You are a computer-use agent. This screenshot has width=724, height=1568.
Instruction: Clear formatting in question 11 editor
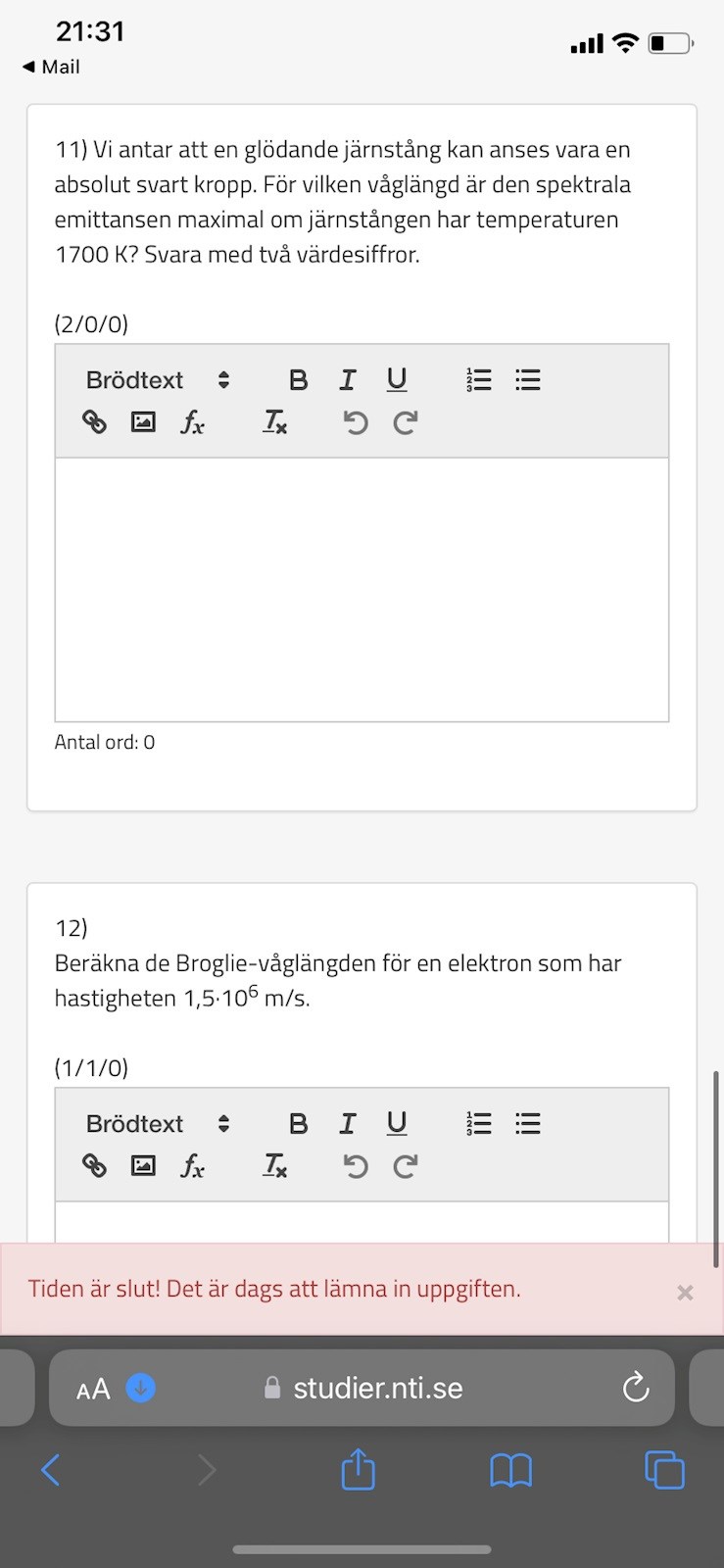[x=274, y=422]
